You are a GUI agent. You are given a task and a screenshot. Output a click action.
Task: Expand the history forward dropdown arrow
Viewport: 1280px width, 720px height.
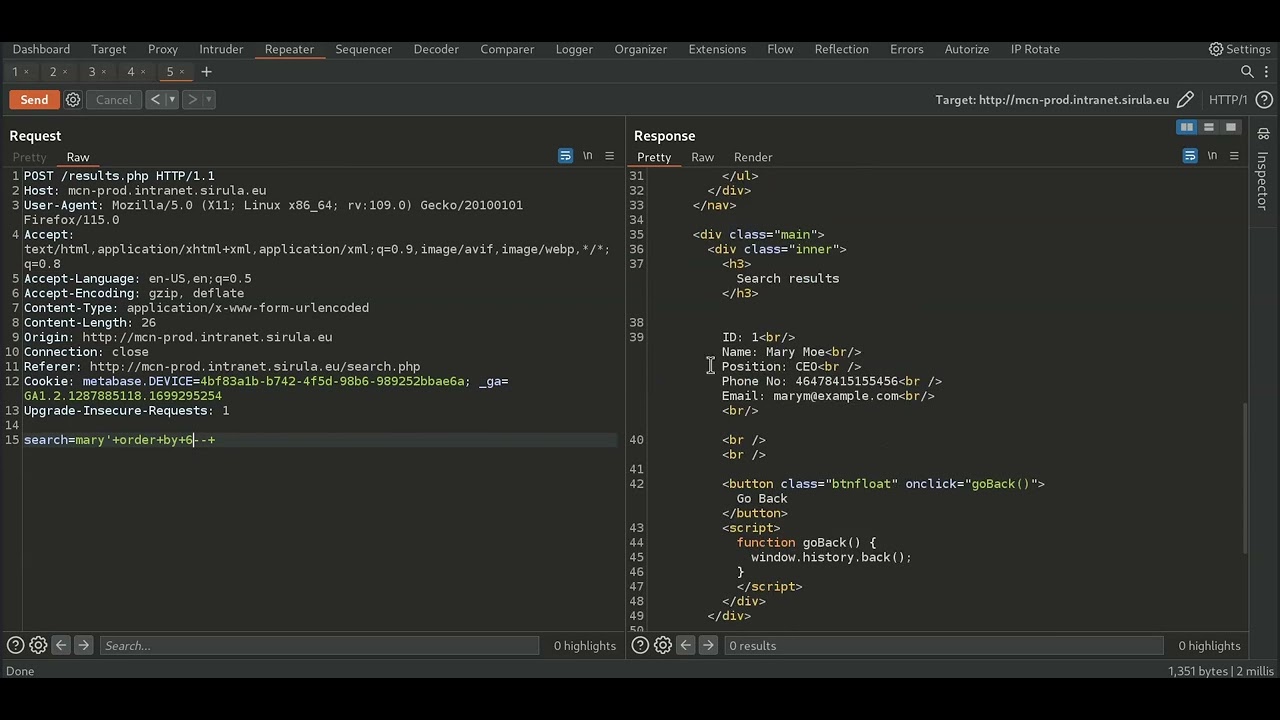208,100
